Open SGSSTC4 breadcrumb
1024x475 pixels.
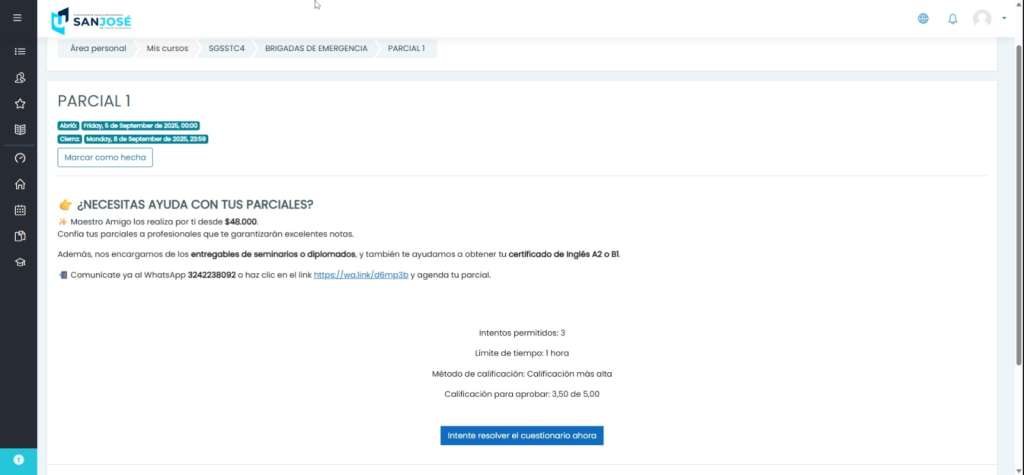(227, 48)
